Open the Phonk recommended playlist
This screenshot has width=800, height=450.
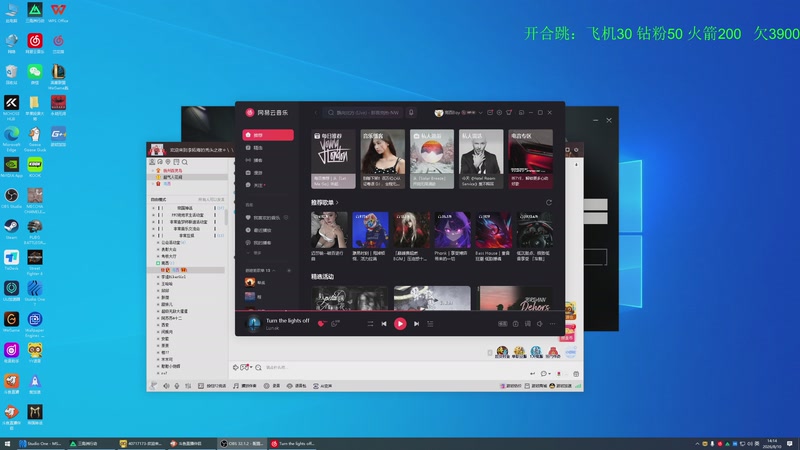pos(452,237)
